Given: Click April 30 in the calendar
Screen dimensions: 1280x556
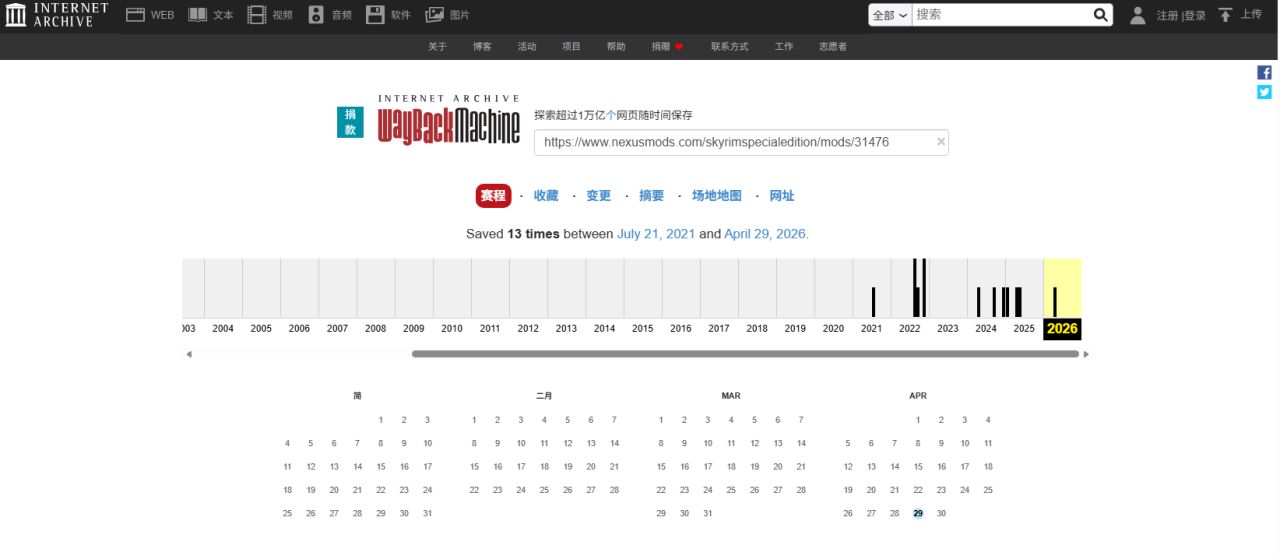Looking at the screenshot, I should 941,513.
